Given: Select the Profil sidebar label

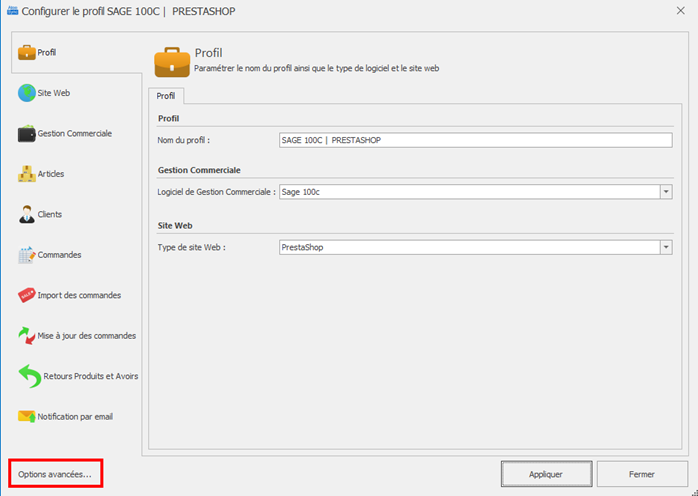Looking at the screenshot, I should point(47,53).
